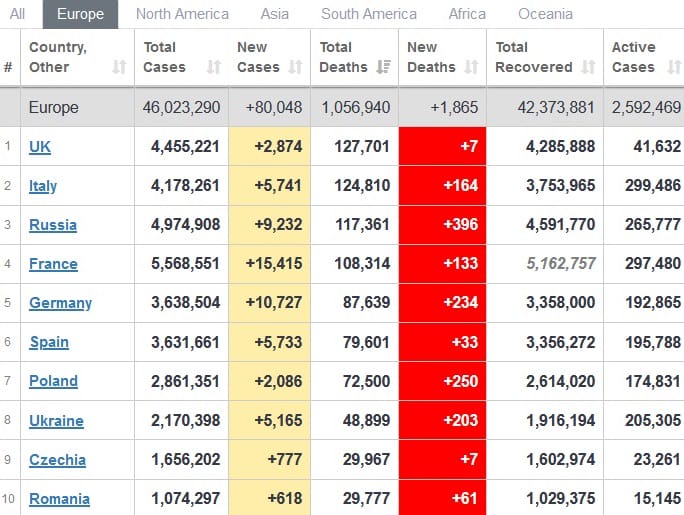The width and height of the screenshot is (684, 515).
Task: Select the North America tab
Action: pos(182,14)
